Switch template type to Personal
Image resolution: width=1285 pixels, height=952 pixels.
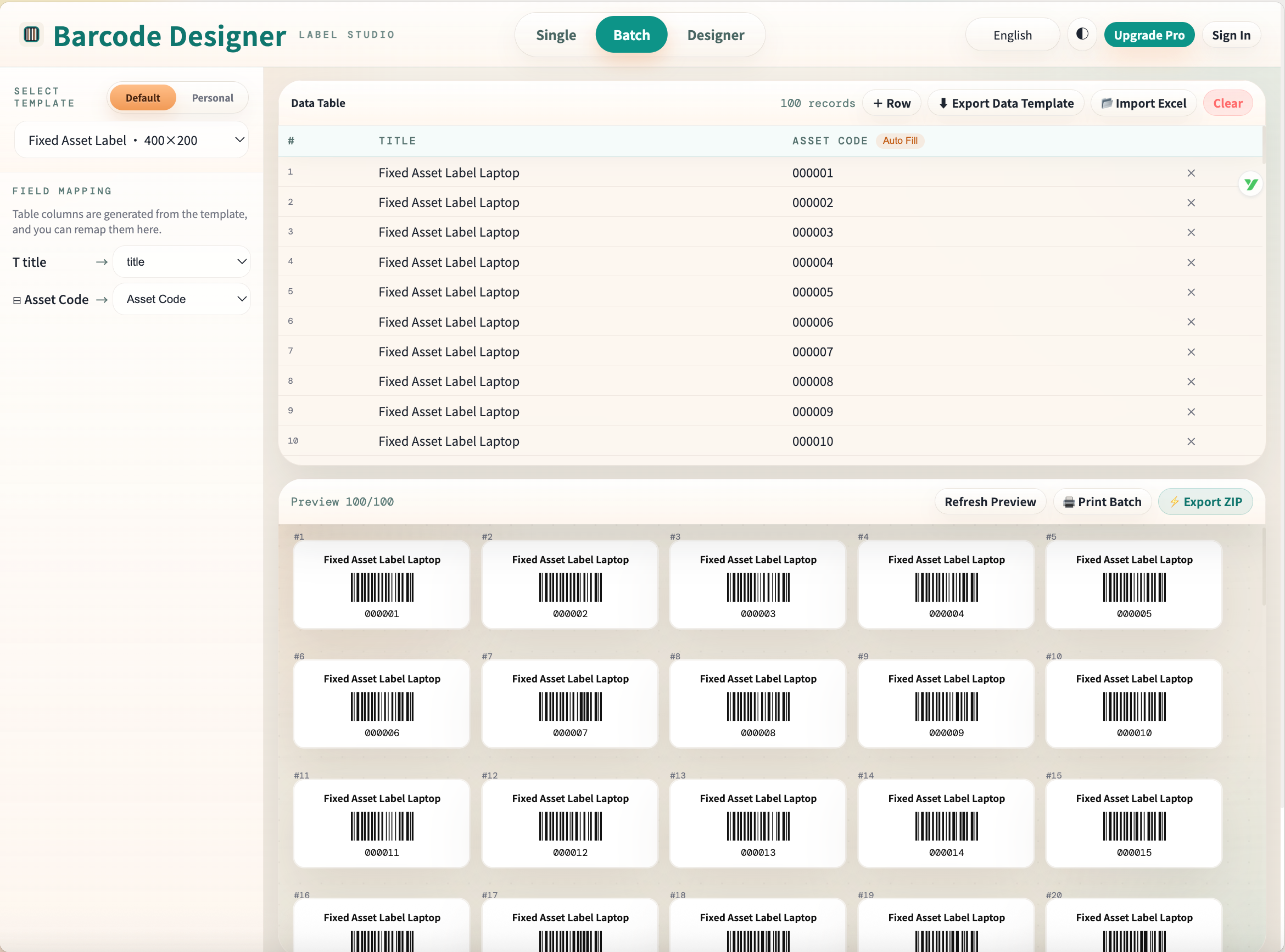click(213, 97)
